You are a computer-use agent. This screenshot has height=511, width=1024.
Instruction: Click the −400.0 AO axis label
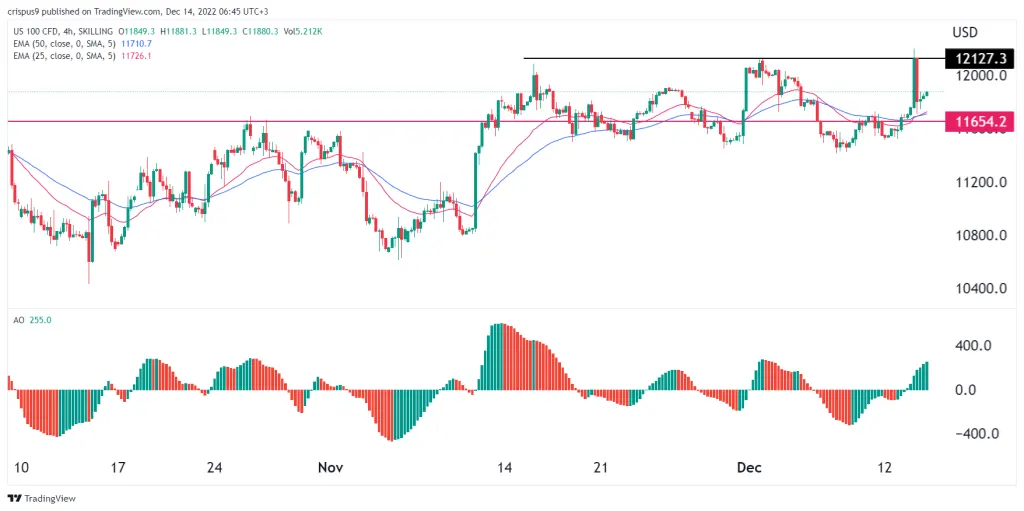point(975,434)
